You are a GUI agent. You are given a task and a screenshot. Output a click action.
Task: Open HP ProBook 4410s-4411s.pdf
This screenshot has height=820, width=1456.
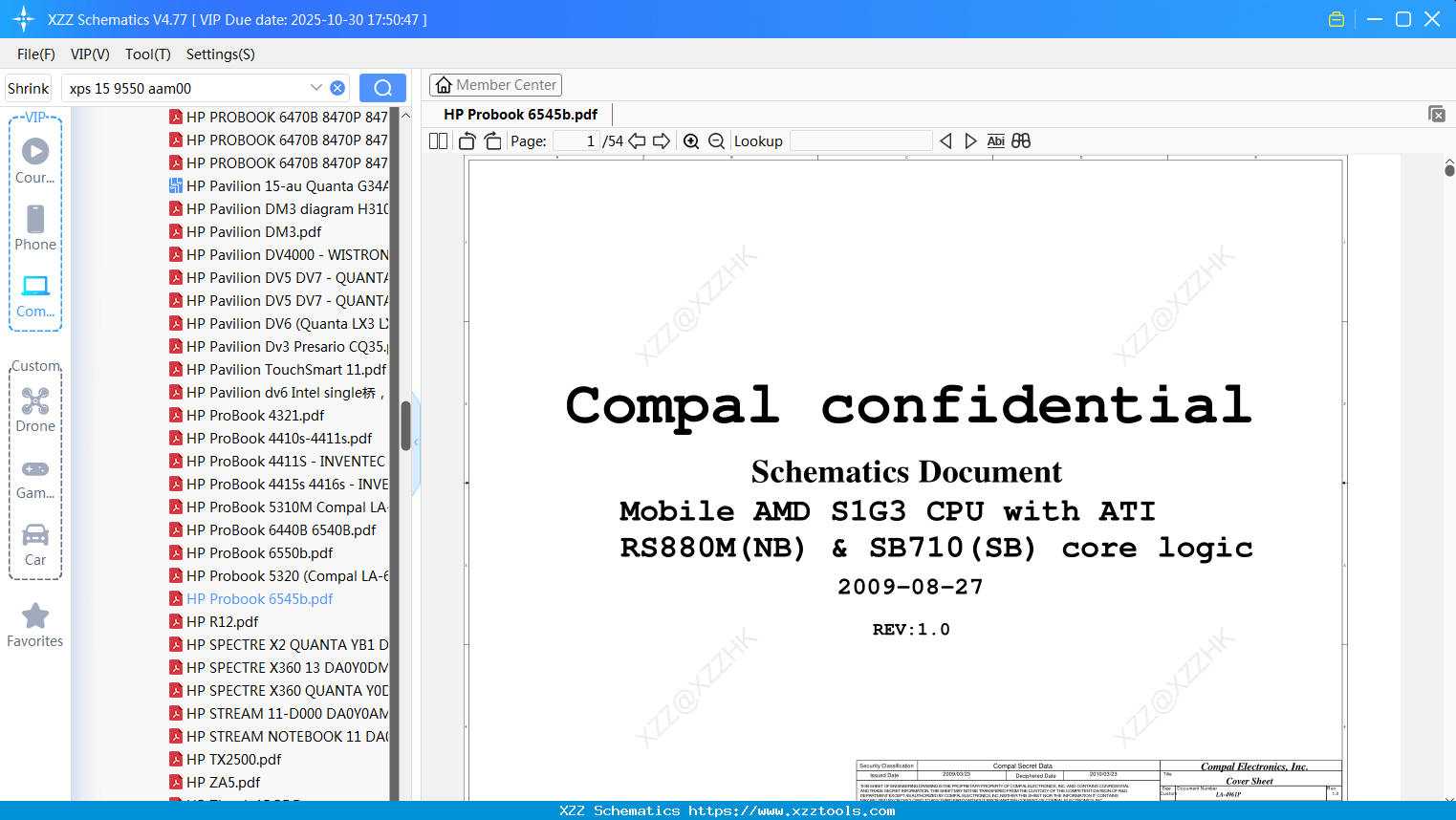click(271, 438)
